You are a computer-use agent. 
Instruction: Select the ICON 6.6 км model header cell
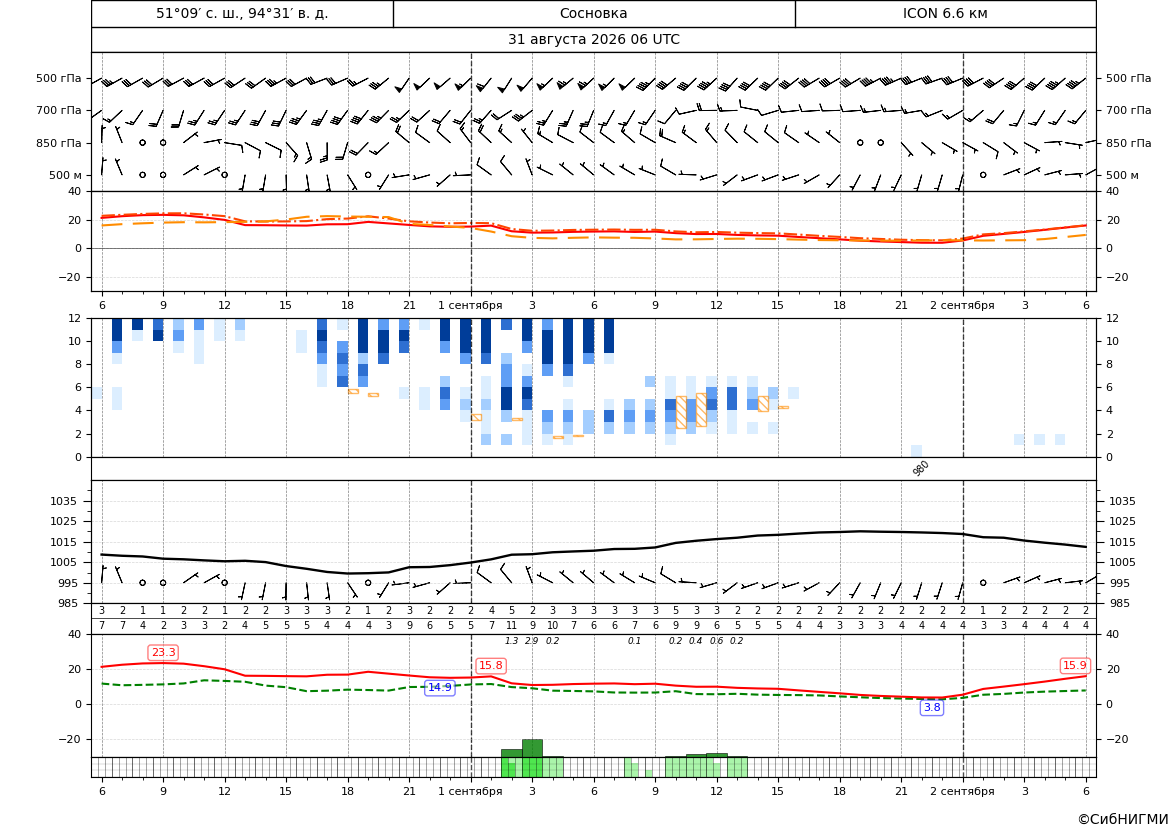[x=945, y=13]
